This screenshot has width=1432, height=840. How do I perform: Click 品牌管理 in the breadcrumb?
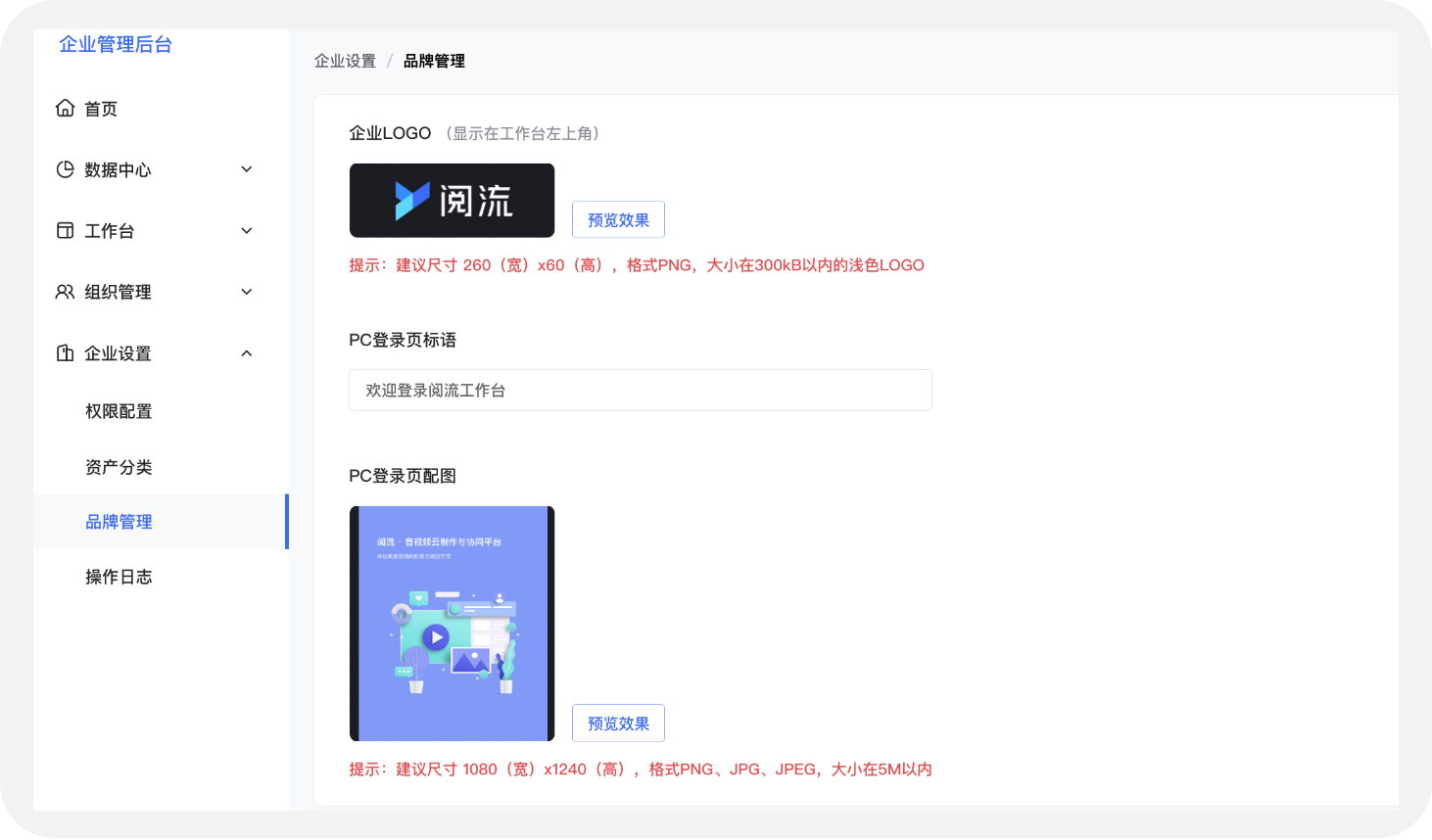(434, 61)
